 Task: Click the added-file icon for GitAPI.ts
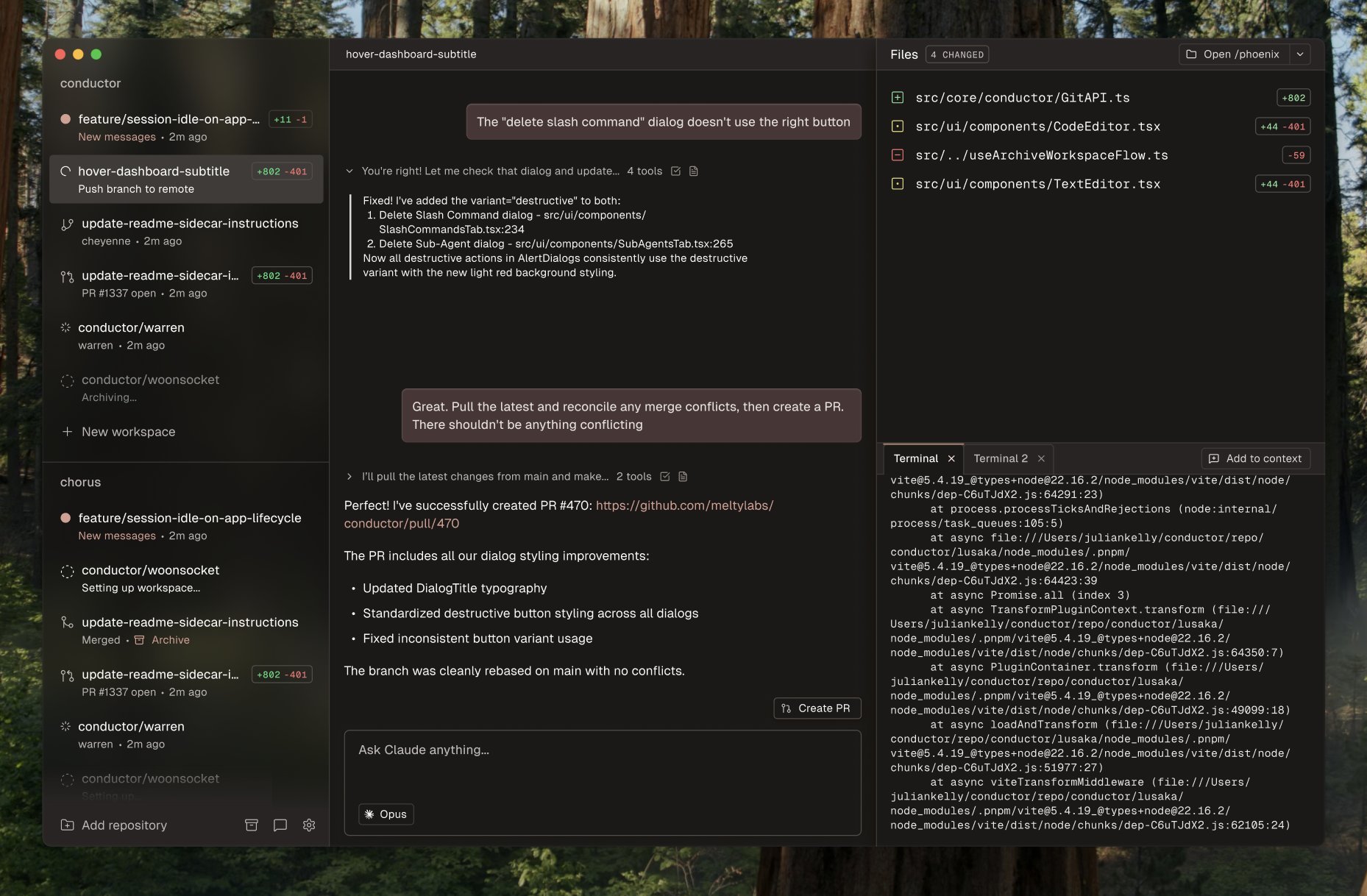(x=898, y=97)
